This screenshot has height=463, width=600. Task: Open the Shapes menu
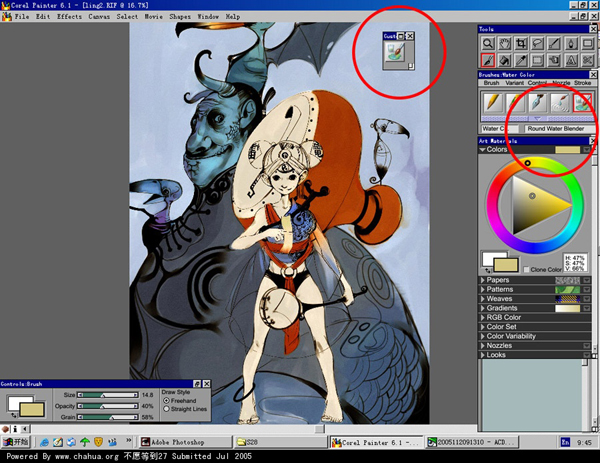[180, 16]
